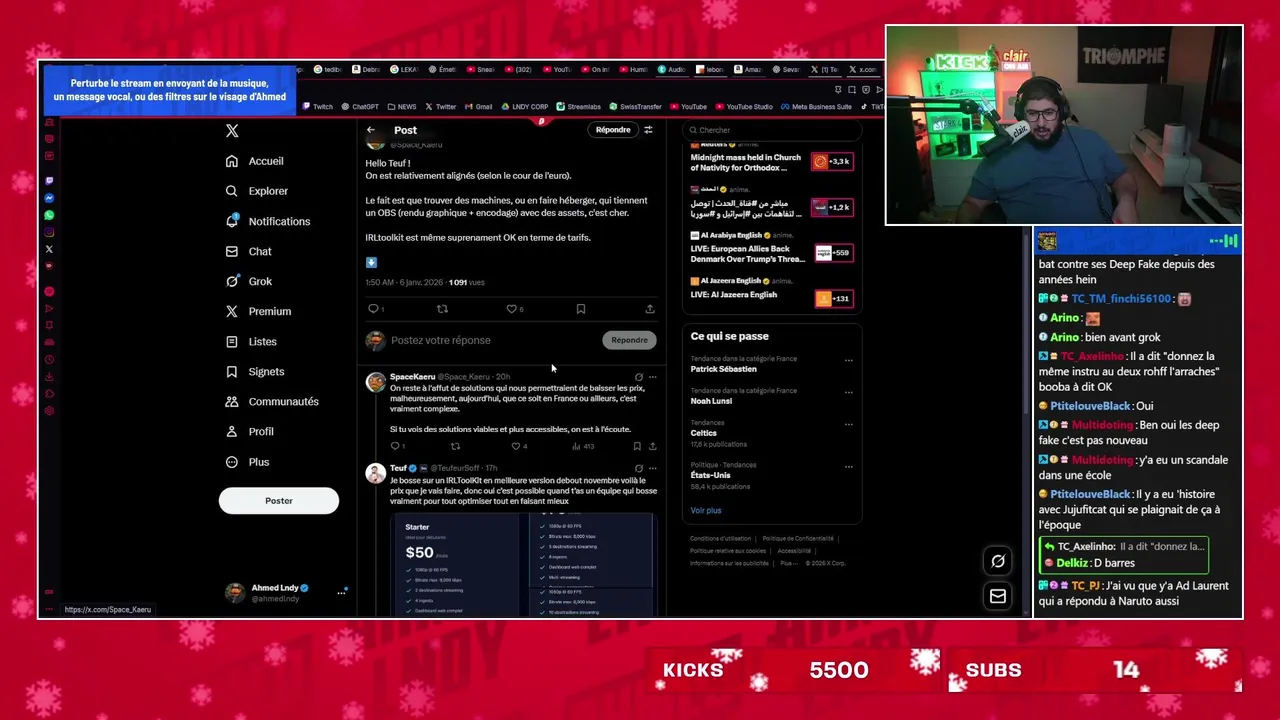
Task: Open Noah Lunsi trend
Action: point(711,401)
